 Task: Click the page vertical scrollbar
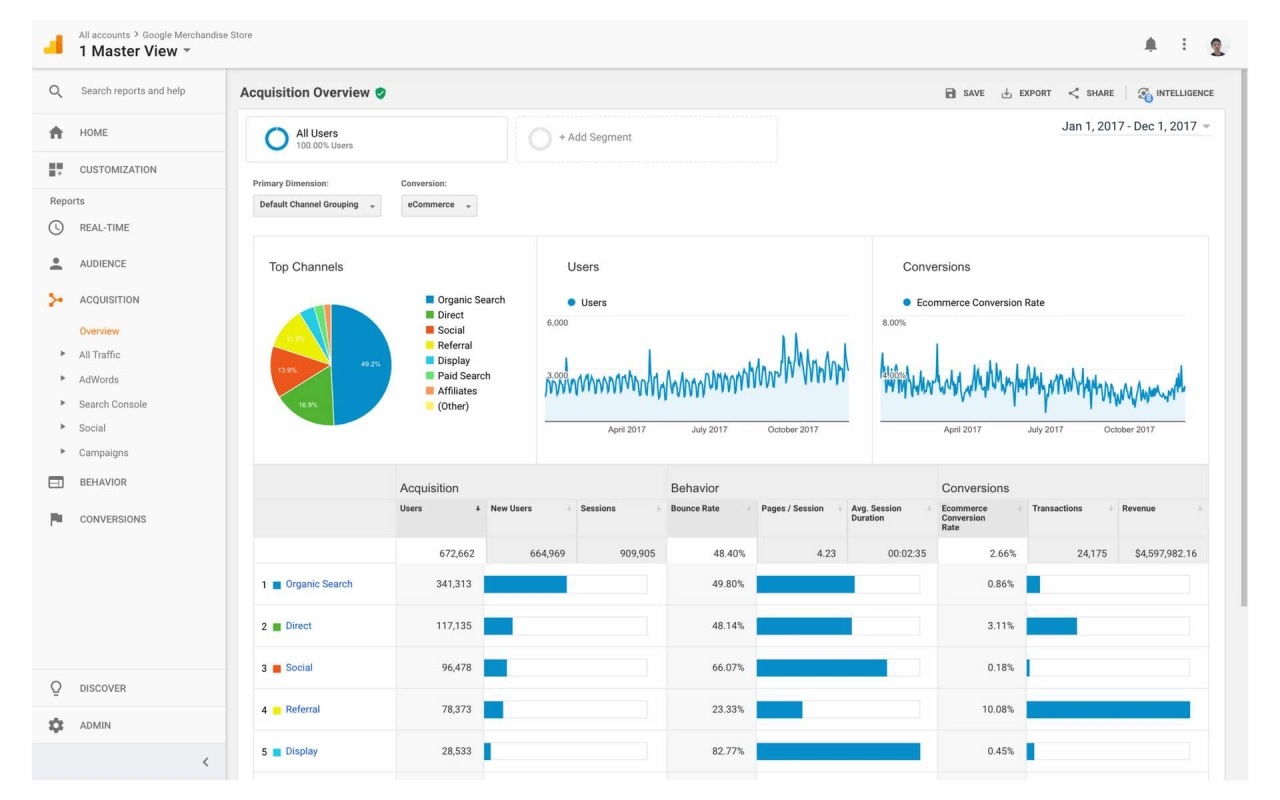pos(1243,337)
